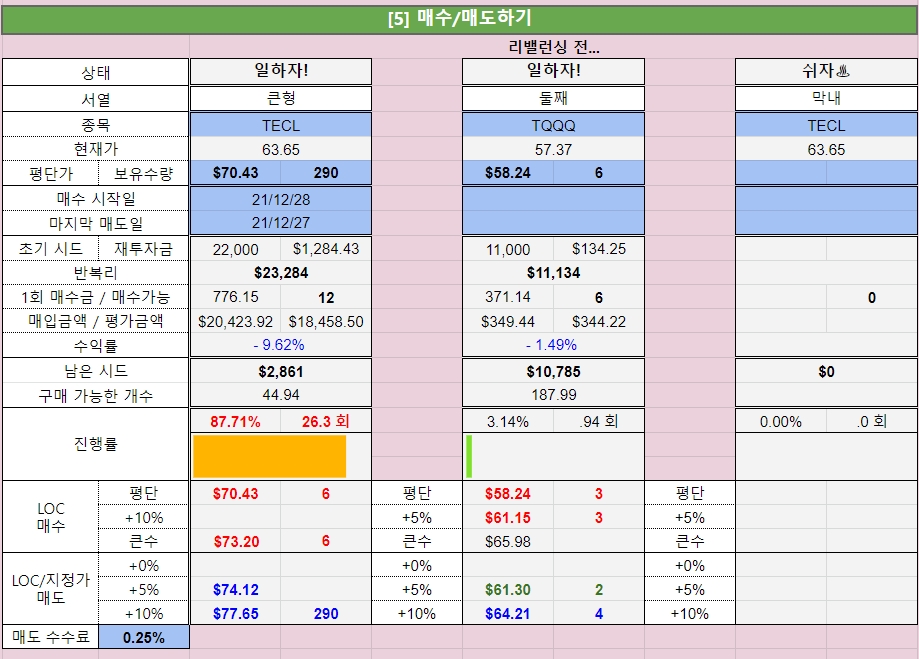Edit the 0.25% 매도 수수료 cell
This screenshot has height=659, width=919.
pos(144,637)
